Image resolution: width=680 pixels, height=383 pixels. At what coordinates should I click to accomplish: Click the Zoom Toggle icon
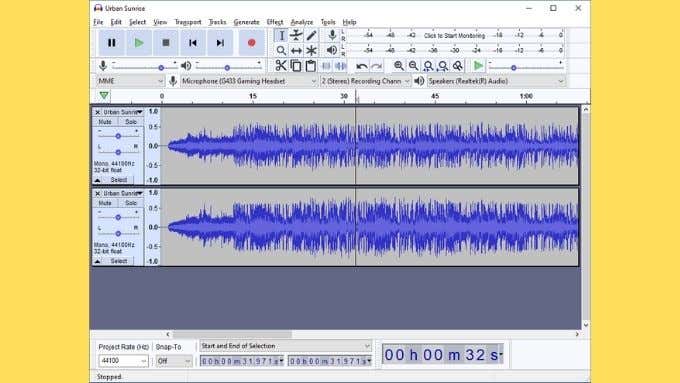click(458, 66)
